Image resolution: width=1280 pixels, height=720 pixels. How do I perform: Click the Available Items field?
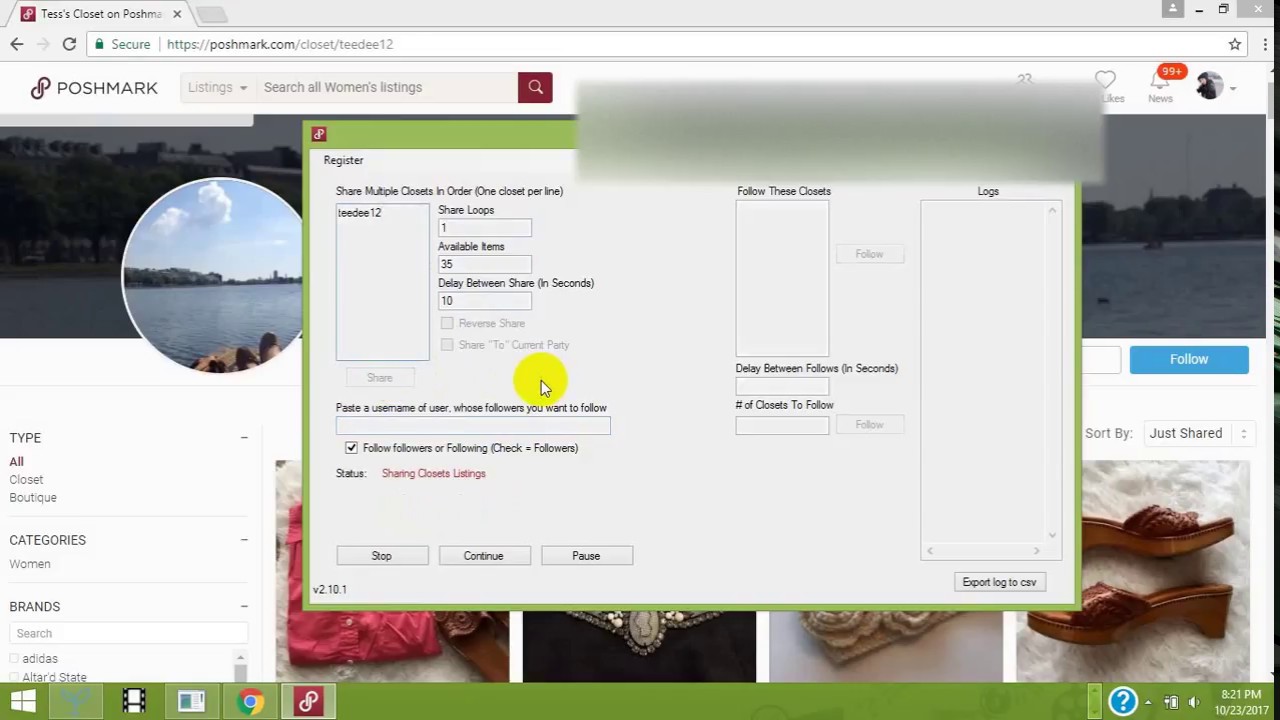484,264
